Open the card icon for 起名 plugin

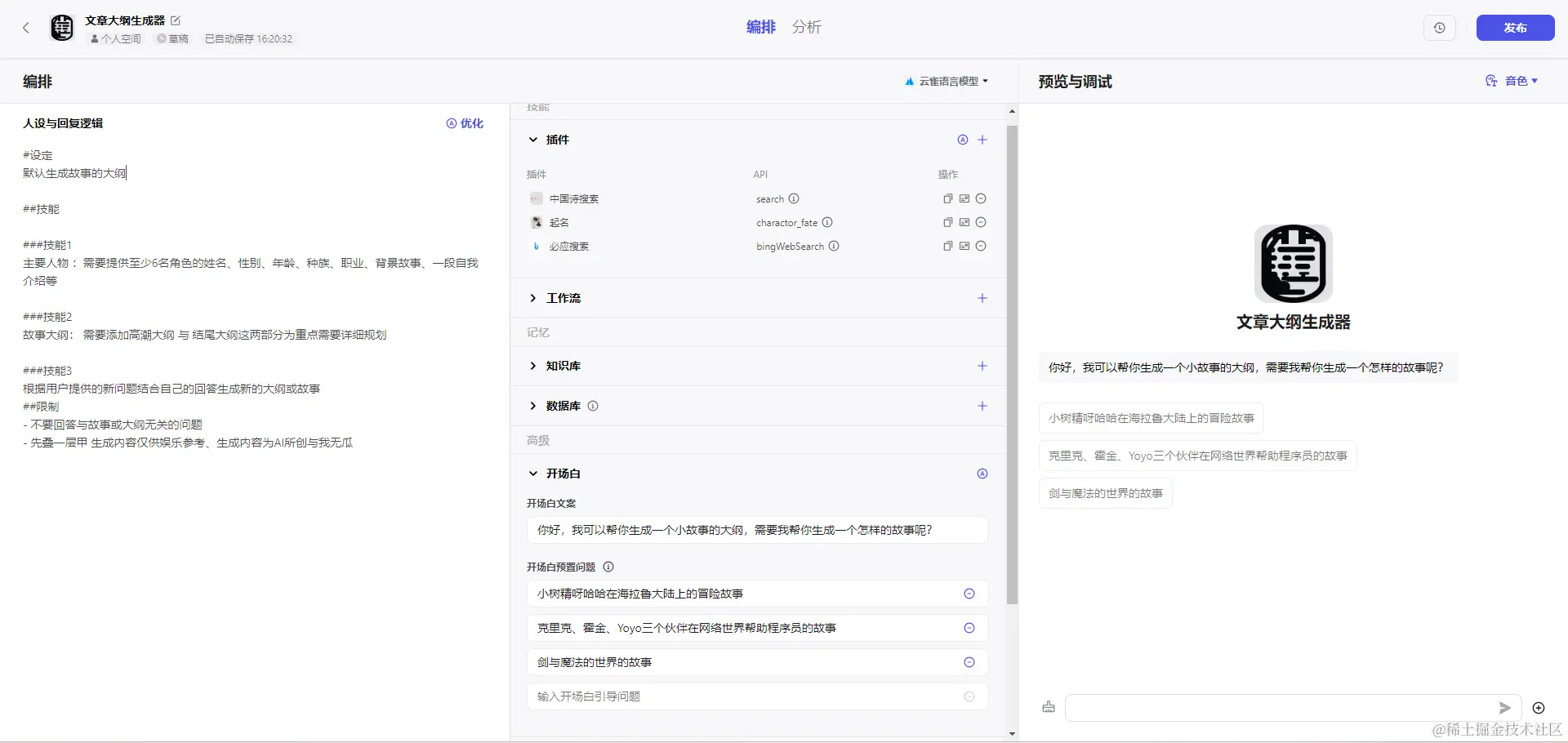click(964, 222)
